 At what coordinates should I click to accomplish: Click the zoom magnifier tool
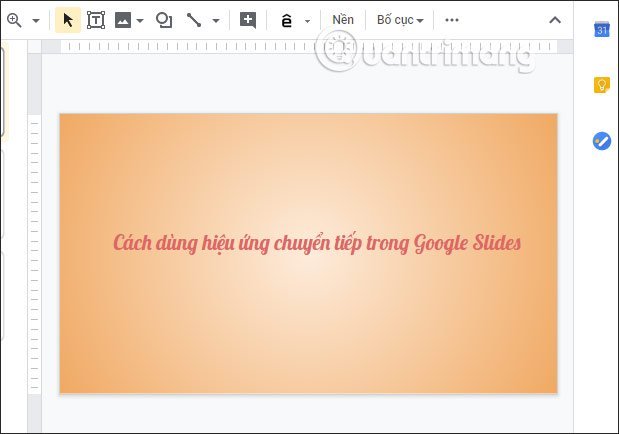pos(14,20)
